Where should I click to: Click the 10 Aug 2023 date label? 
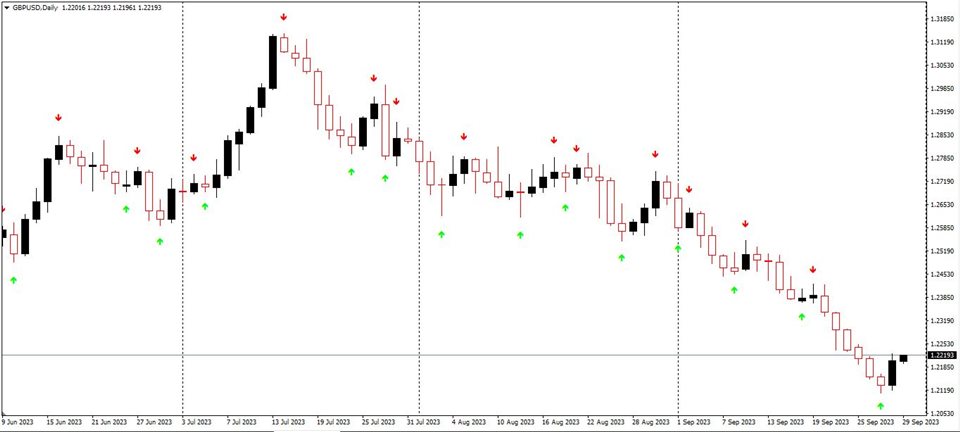click(x=516, y=422)
